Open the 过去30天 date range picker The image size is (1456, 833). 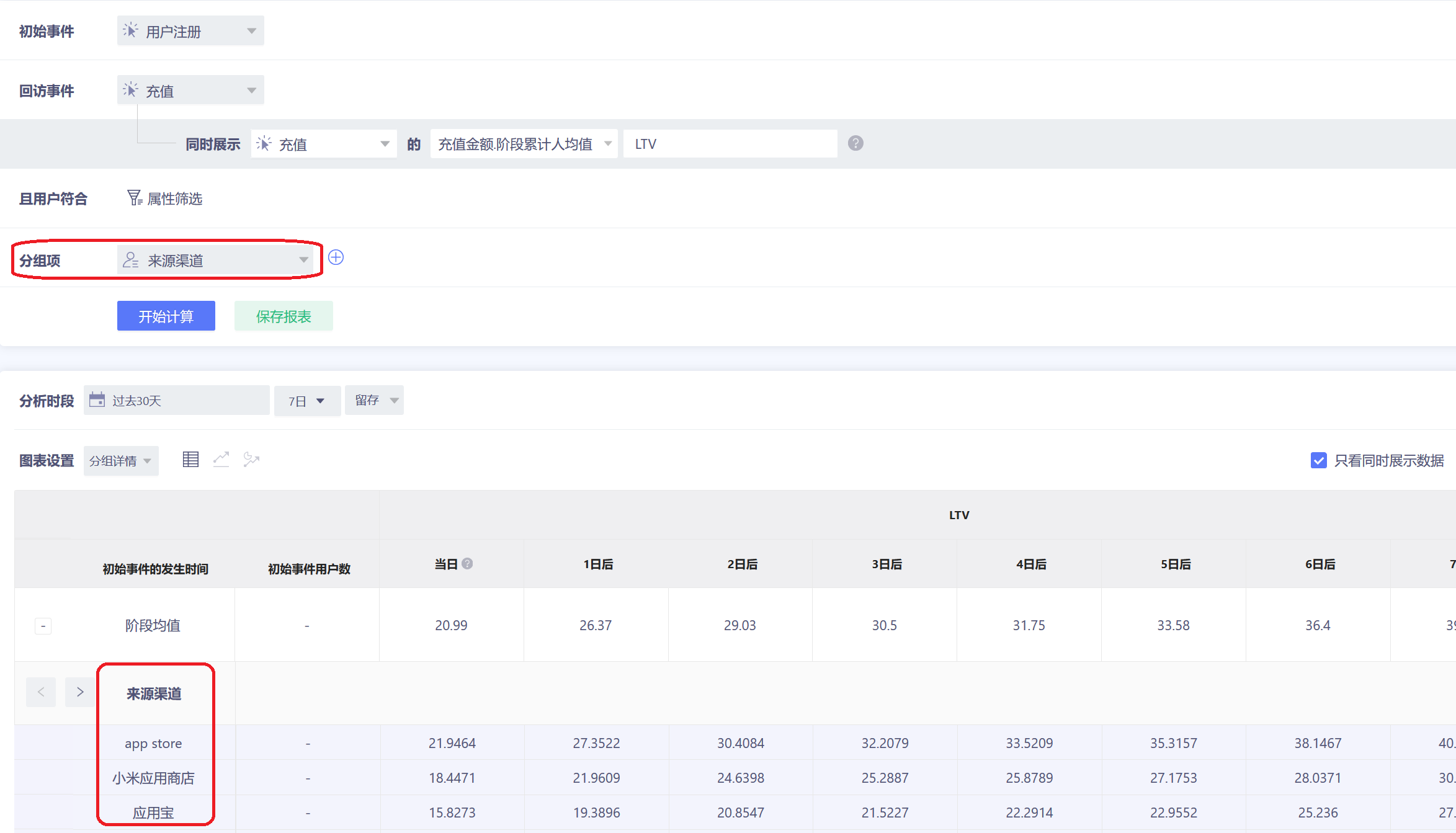pyautogui.click(x=177, y=401)
